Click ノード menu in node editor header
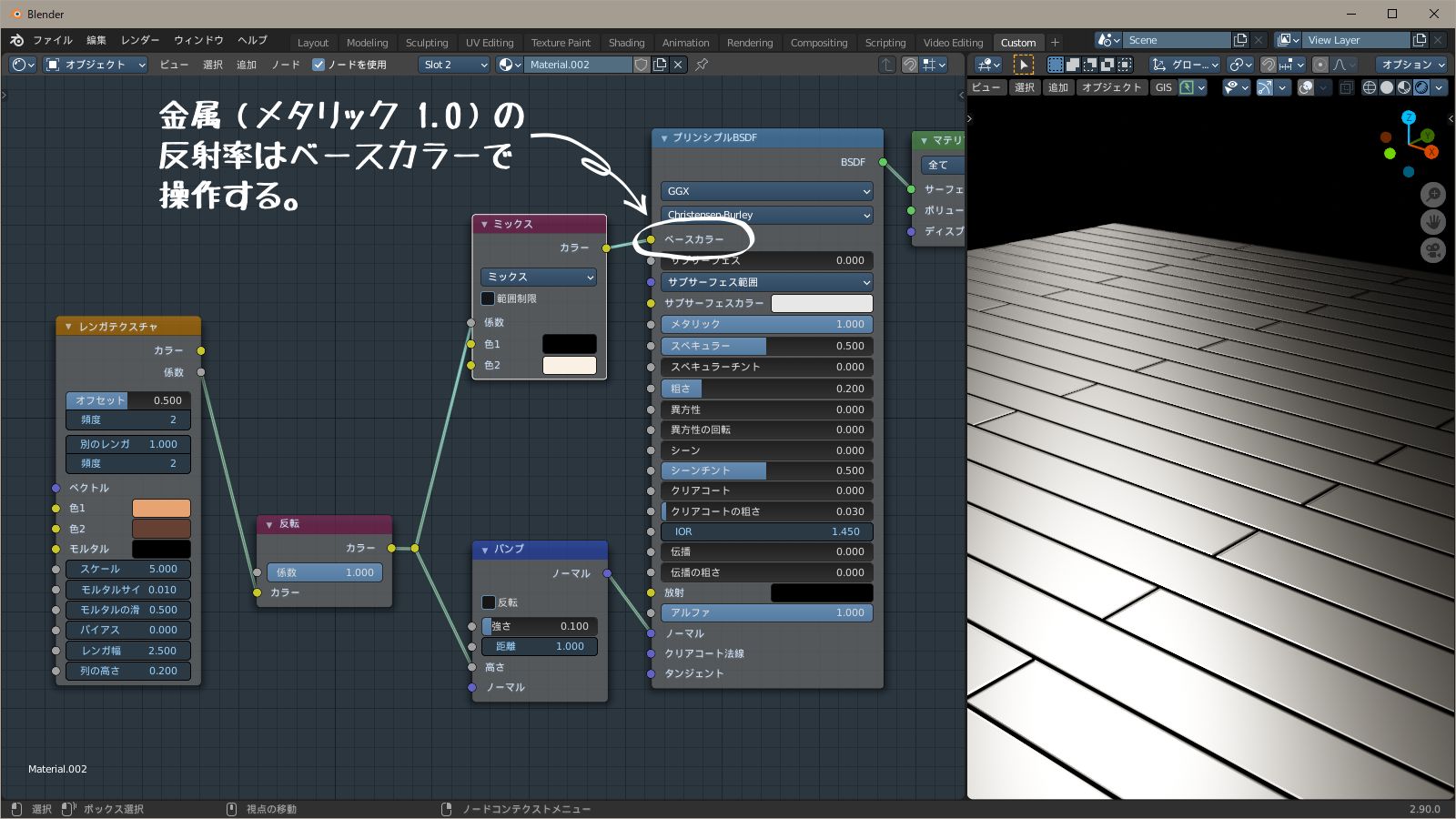1456x819 pixels. [286, 65]
